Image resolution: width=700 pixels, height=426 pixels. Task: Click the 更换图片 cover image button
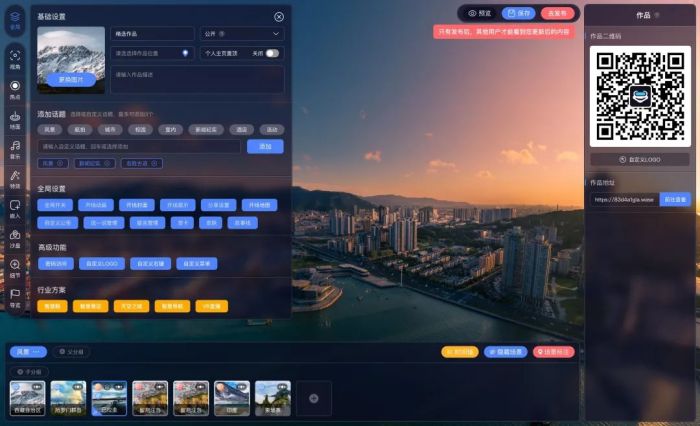coord(69,80)
